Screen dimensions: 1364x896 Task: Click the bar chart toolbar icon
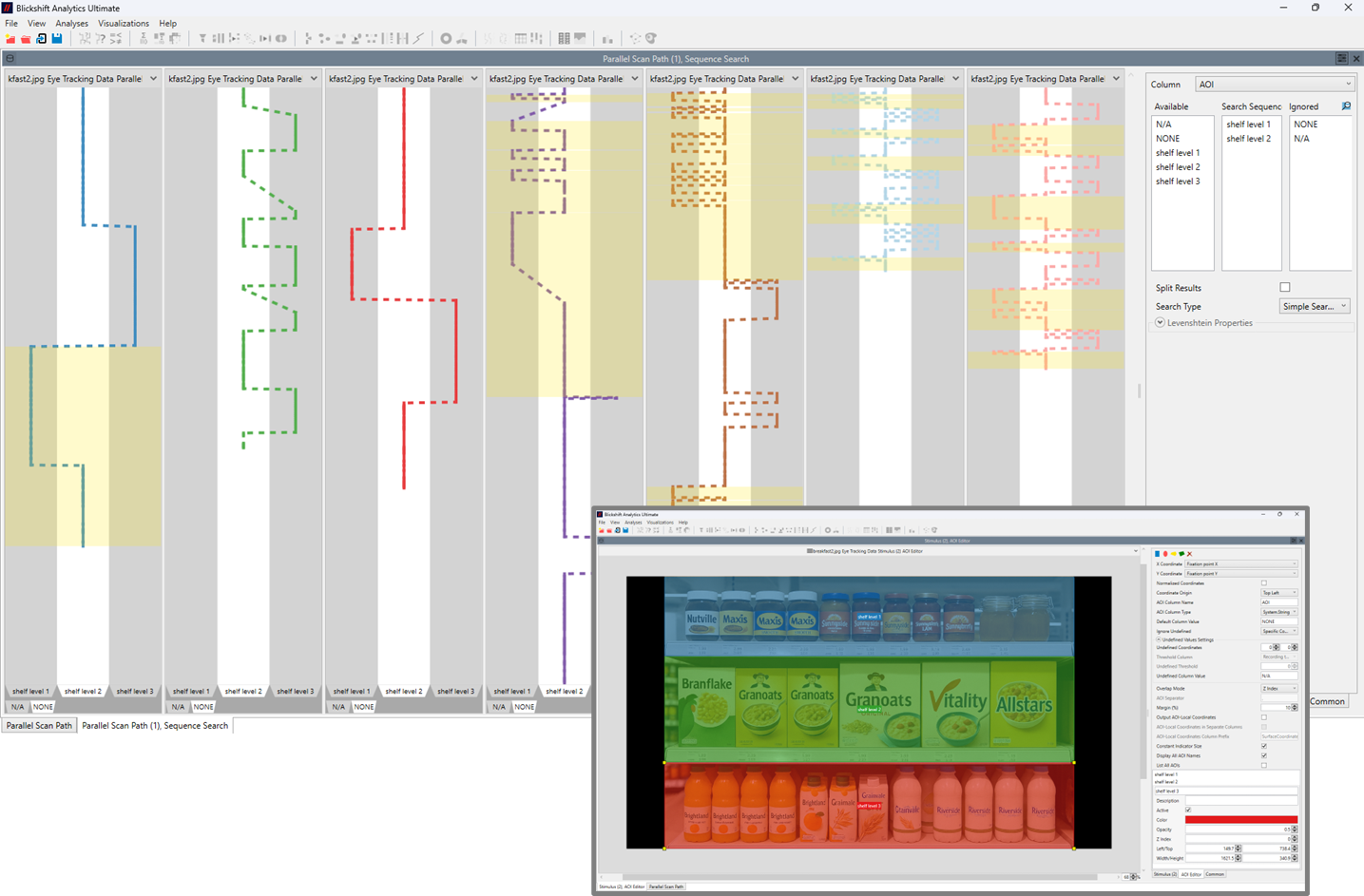(607, 39)
